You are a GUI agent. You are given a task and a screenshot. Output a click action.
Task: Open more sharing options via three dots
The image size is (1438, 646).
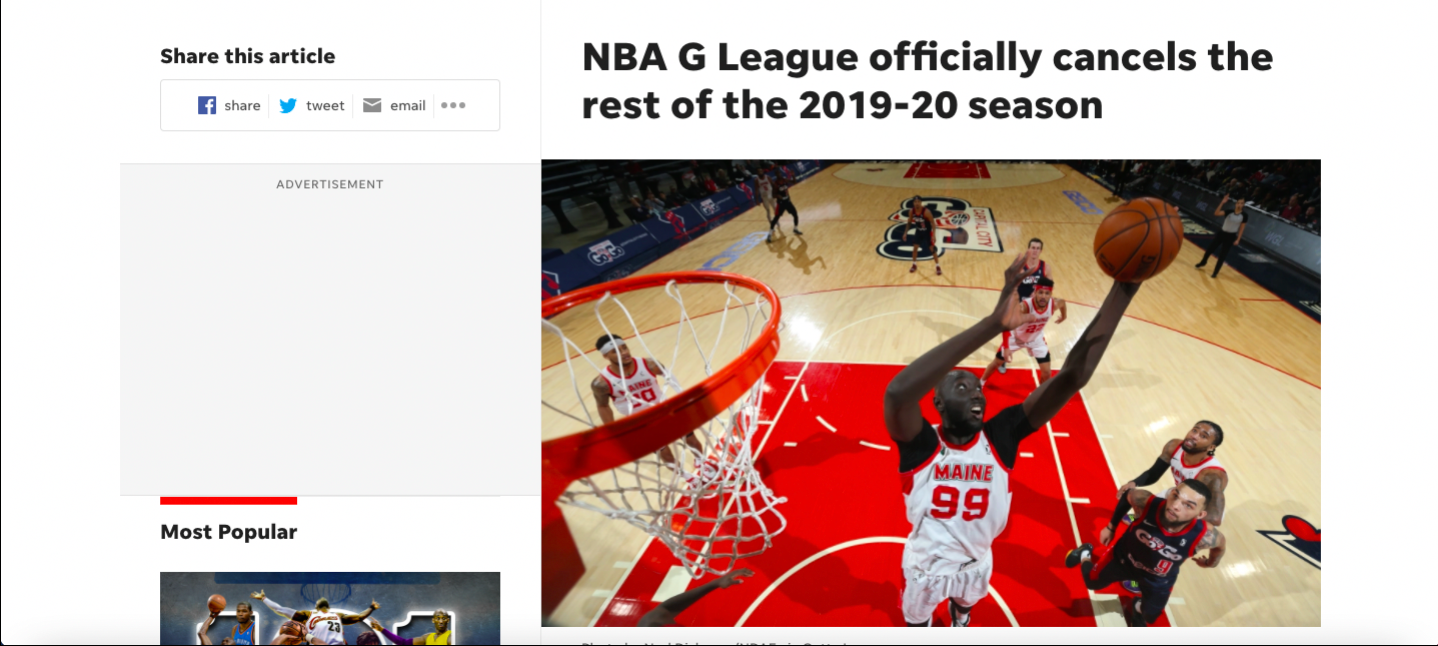click(453, 105)
